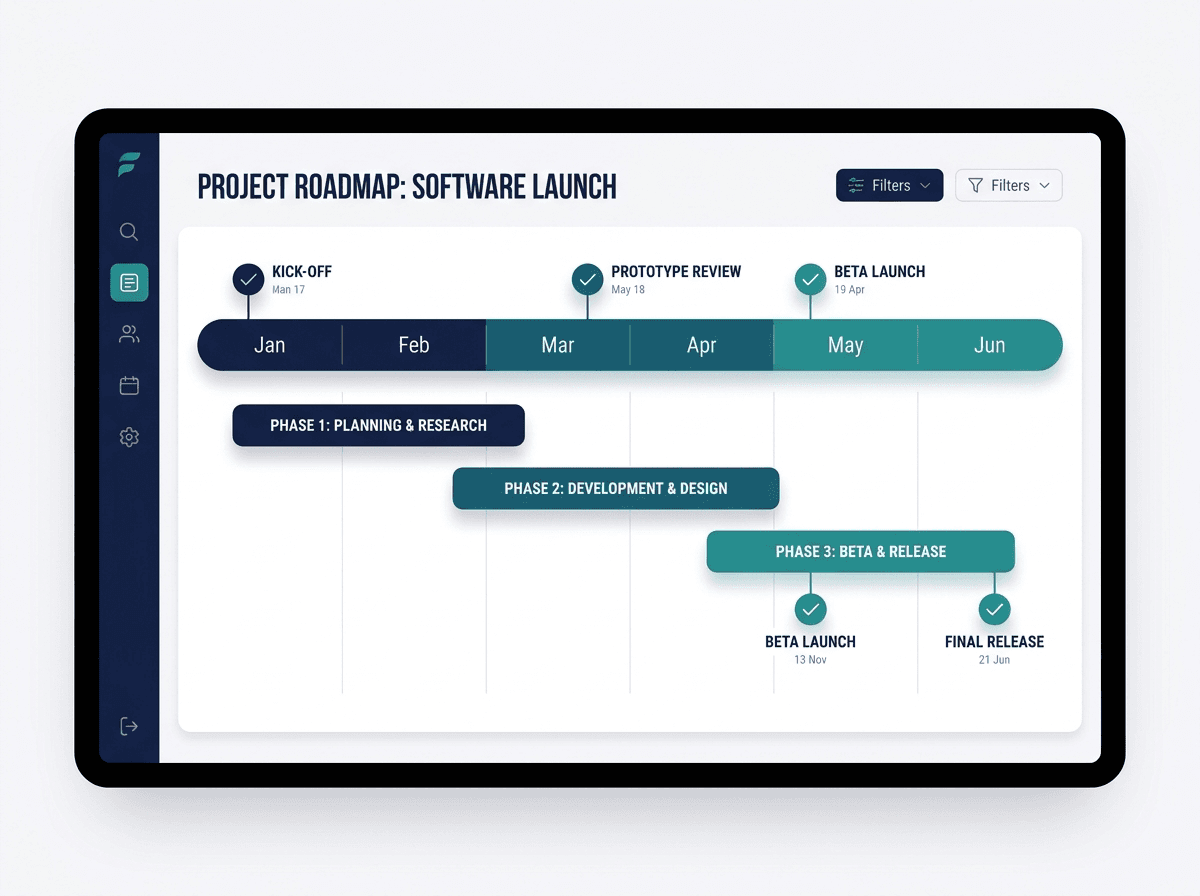Click the '21 Jun' date text
This screenshot has width=1200, height=896.
994,660
